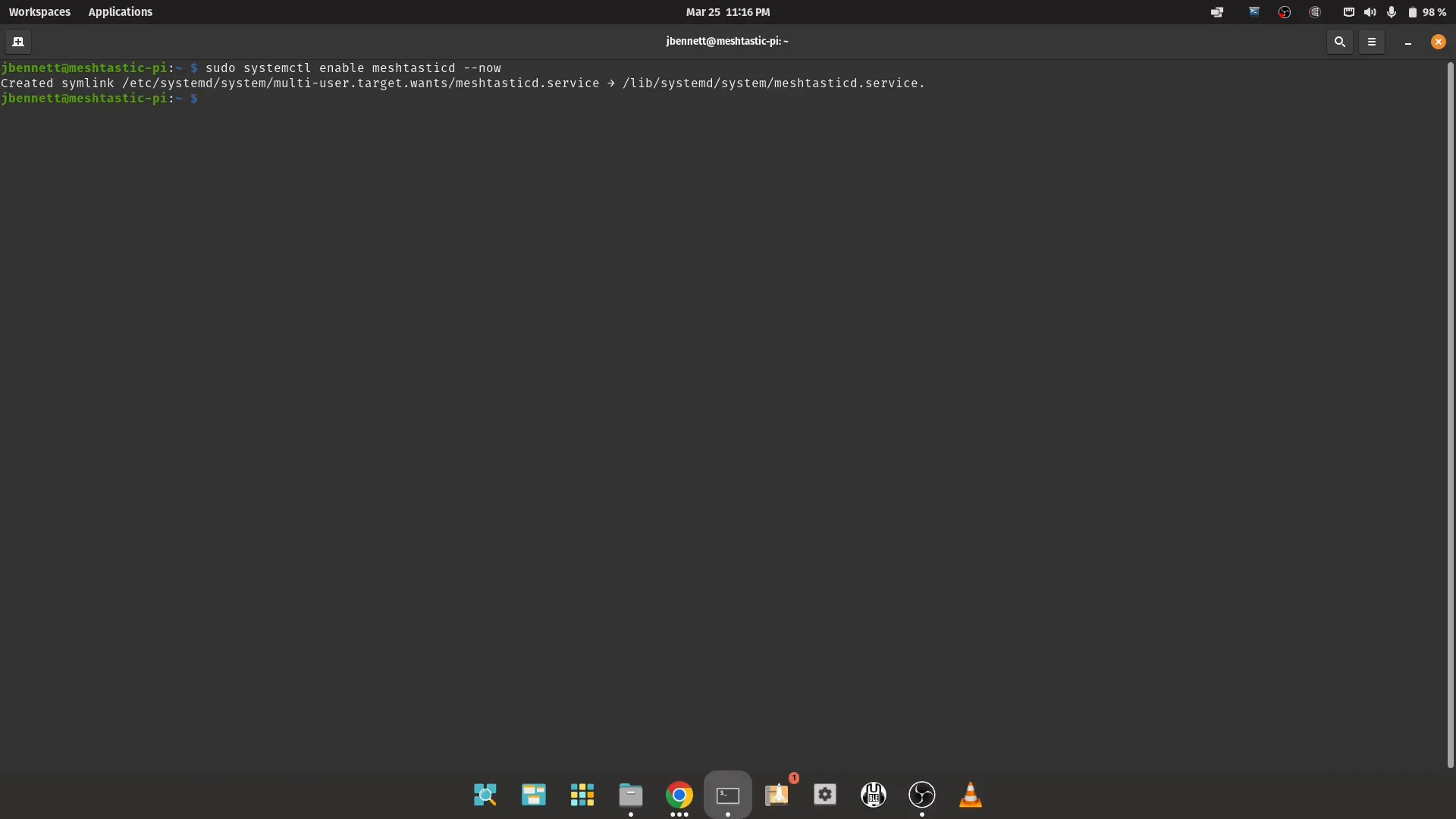Open the small blue-window tray icon
The width and height of the screenshot is (1456, 819).
click(x=1254, y=11)
